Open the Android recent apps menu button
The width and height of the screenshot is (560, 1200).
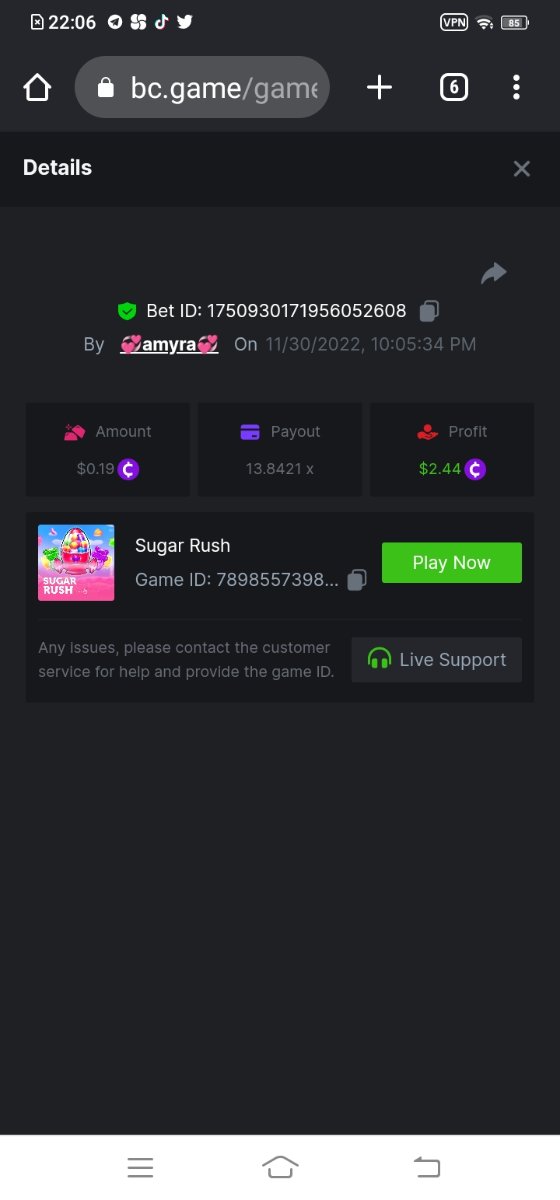point(140,1167)
